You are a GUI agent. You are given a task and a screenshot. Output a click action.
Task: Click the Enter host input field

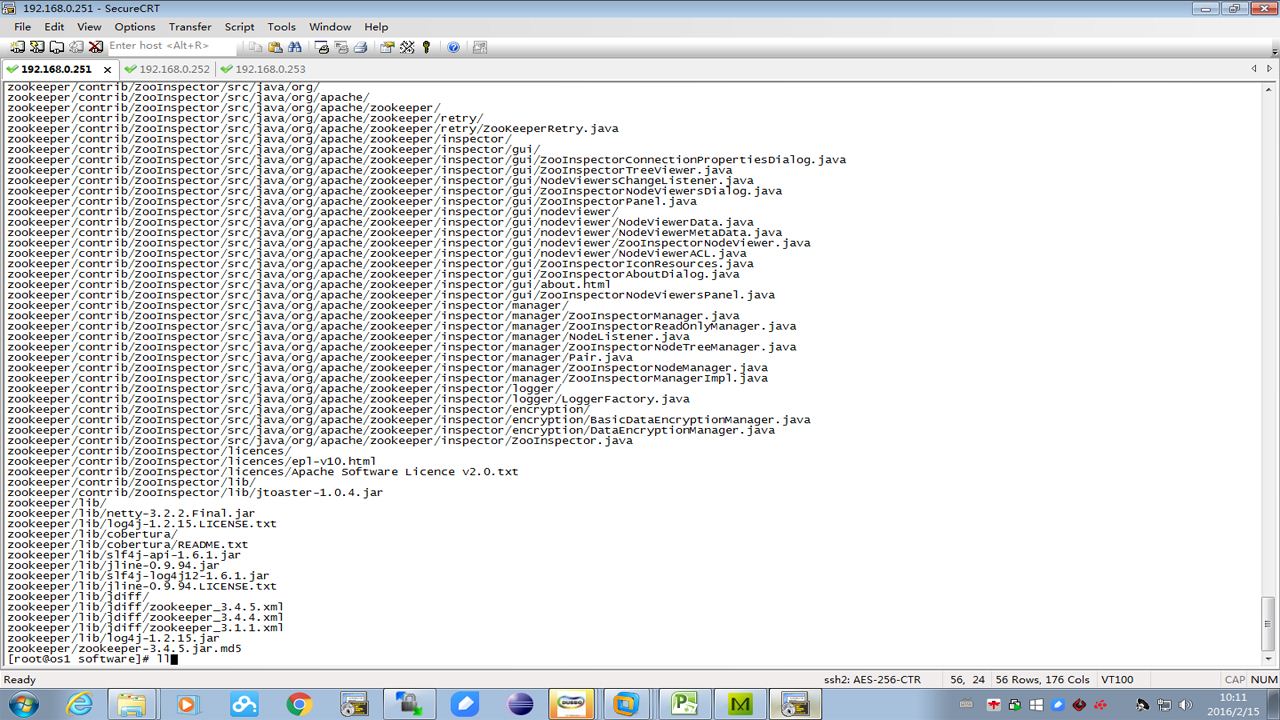(x=172, y=46)
